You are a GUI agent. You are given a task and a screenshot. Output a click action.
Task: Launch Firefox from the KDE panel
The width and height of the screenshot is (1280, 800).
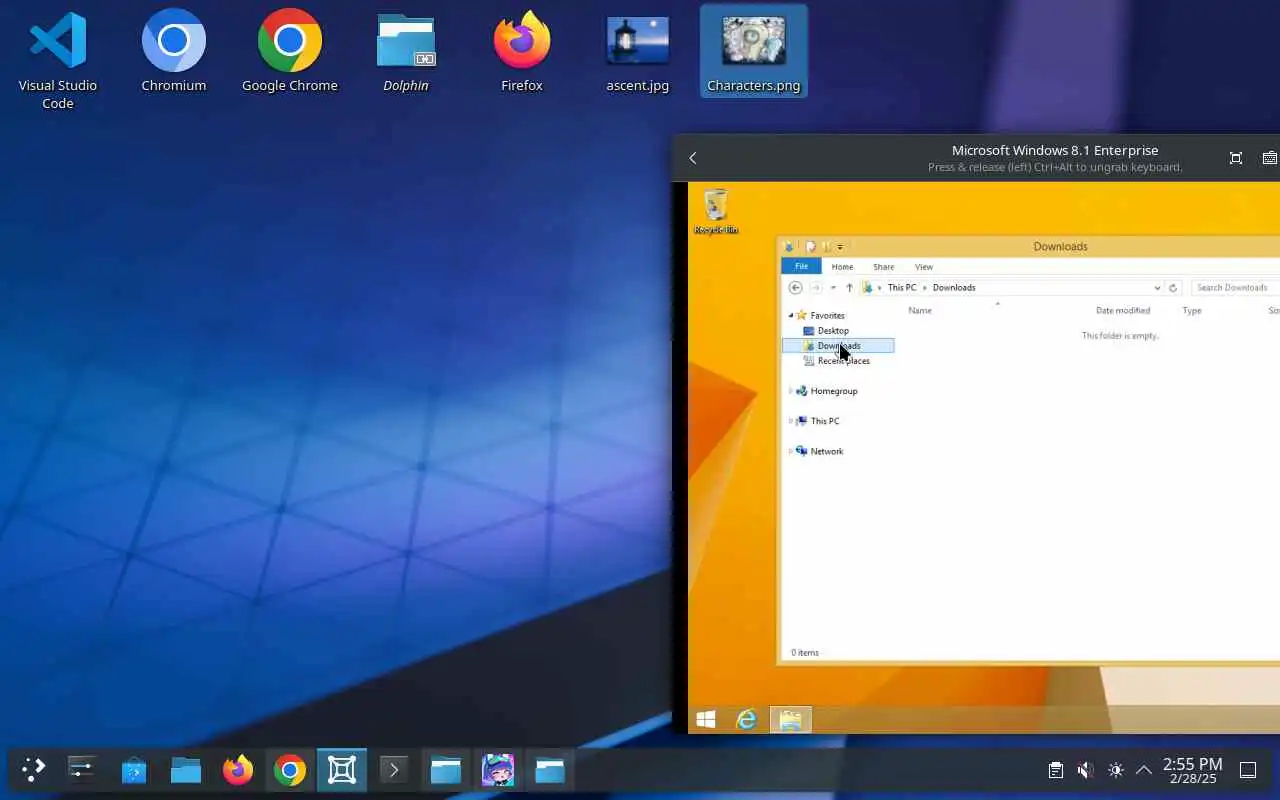click(238, 770)
